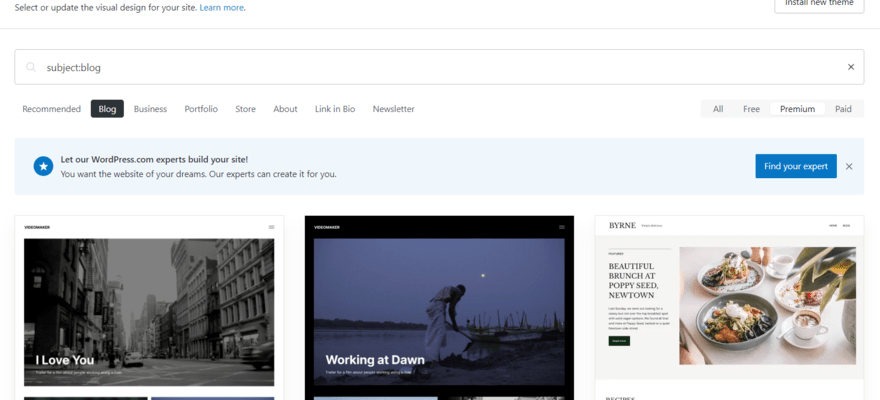The width and height of the screenshot is (880, 400).
Task: Click the experts banner headline text
Action: 154,159
